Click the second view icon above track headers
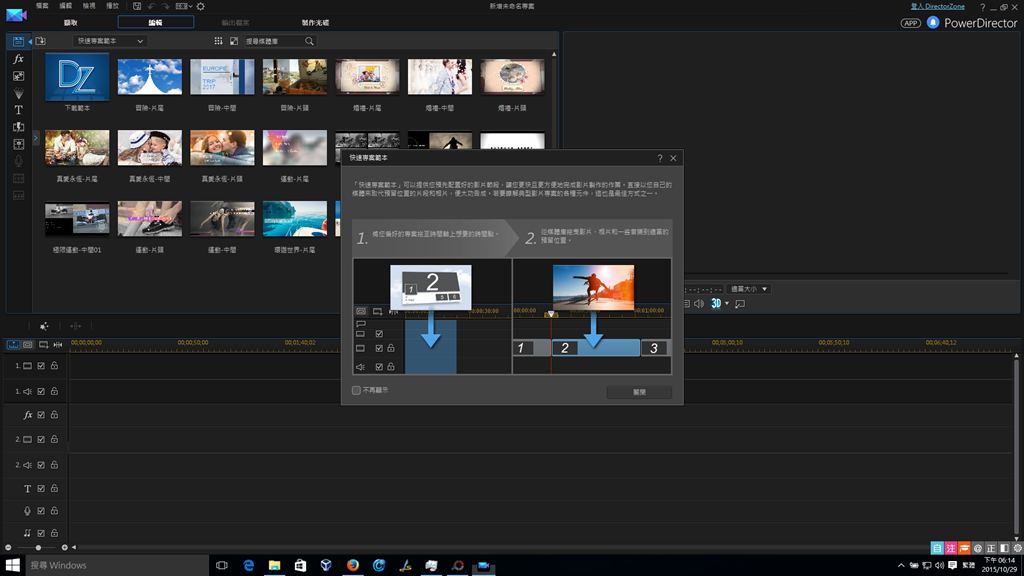 pos(28,344)
